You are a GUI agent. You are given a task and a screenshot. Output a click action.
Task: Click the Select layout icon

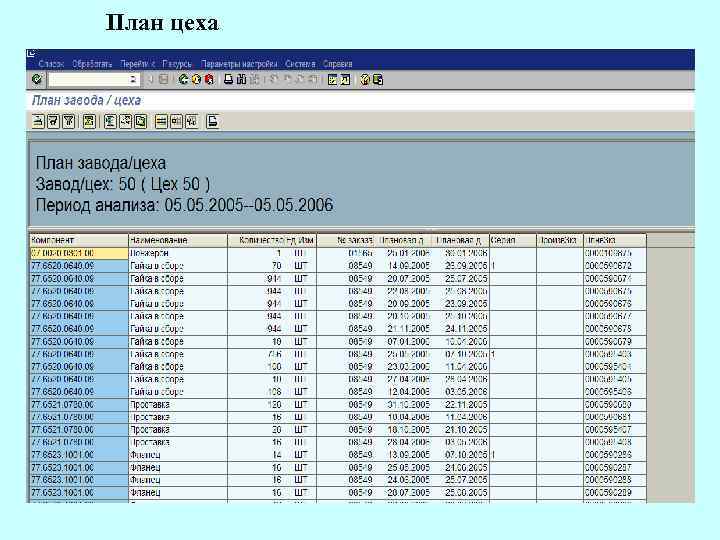tap(176, 121)
